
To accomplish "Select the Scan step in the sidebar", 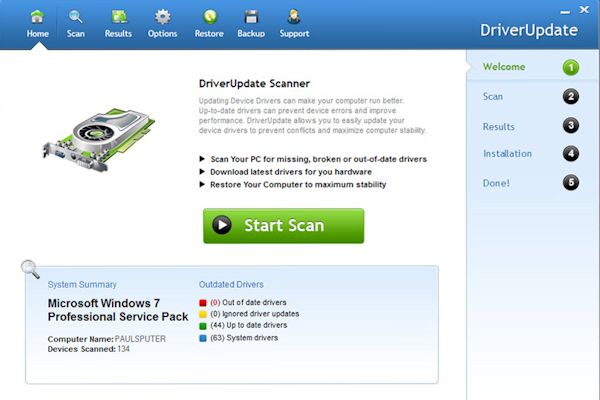I will coord(493,96).
